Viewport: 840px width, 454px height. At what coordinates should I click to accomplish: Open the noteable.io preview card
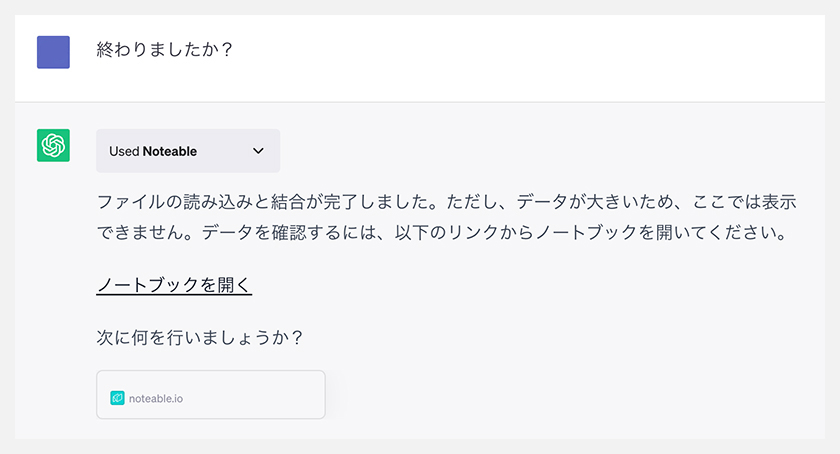211,395
